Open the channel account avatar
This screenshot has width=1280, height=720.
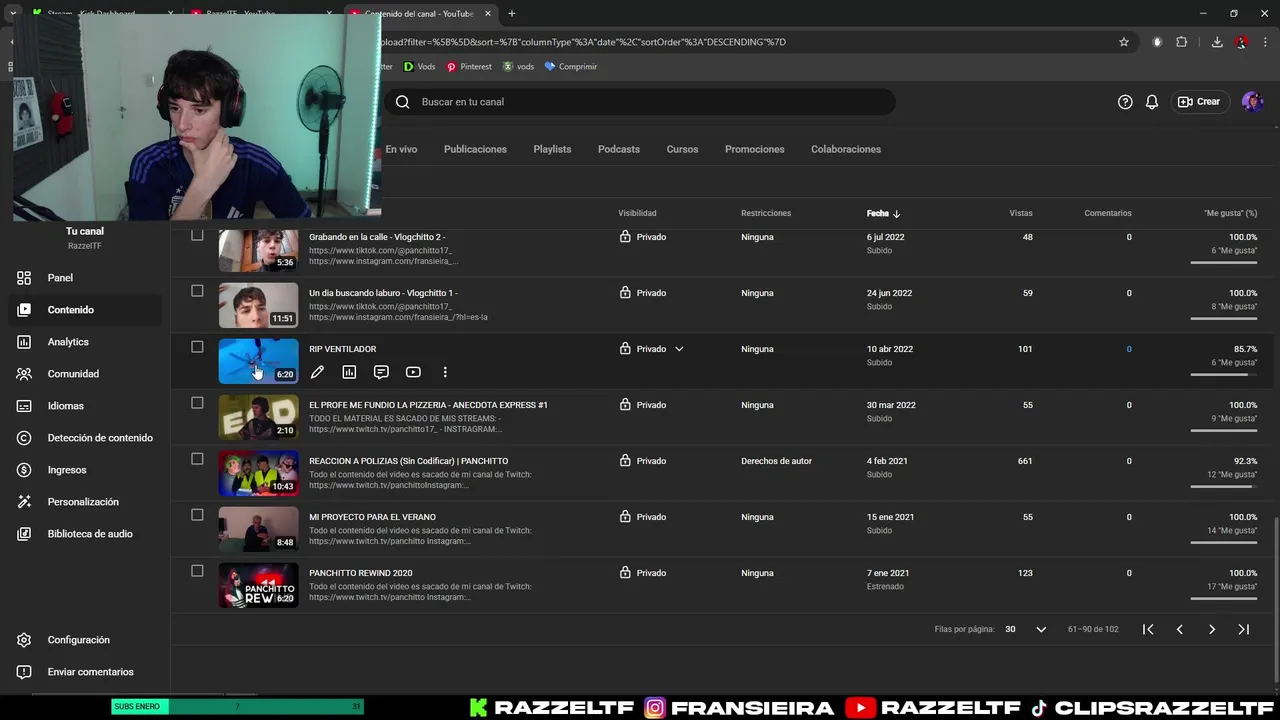coord(1252,102)
